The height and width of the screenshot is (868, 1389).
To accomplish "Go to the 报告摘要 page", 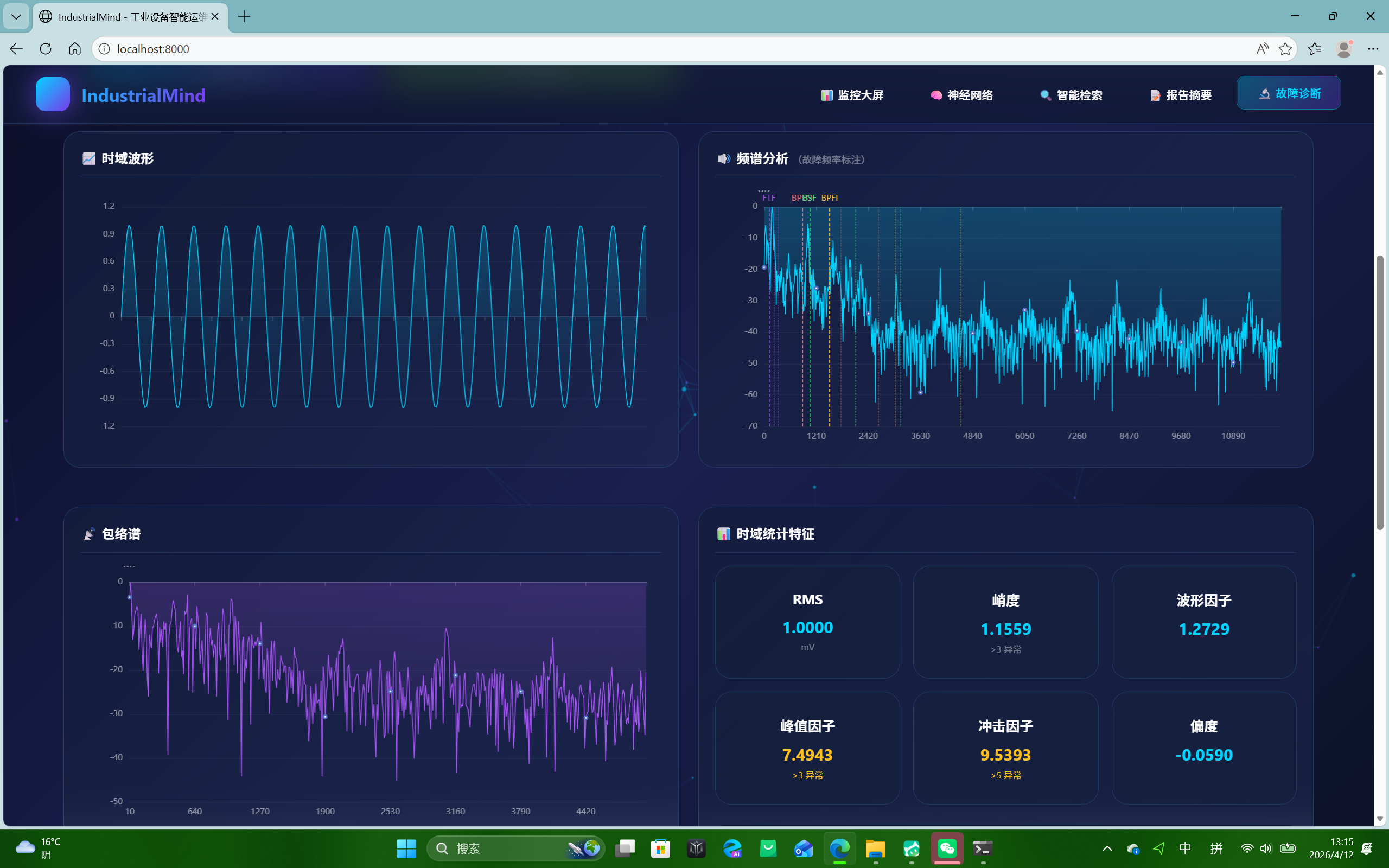I will (x=1181, y=95).
